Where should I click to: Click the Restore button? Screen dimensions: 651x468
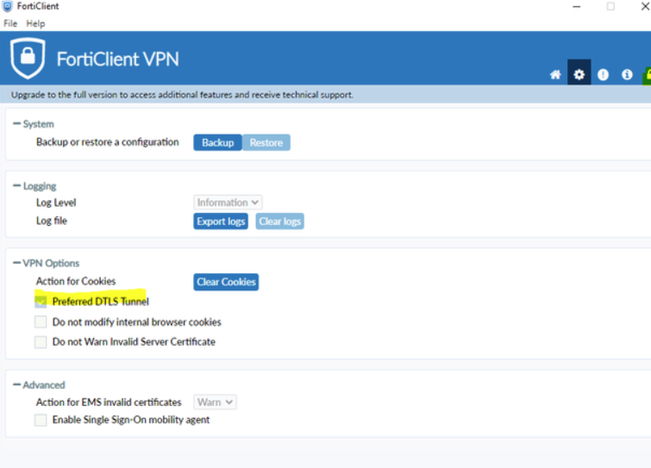click(x=266, y=142)
